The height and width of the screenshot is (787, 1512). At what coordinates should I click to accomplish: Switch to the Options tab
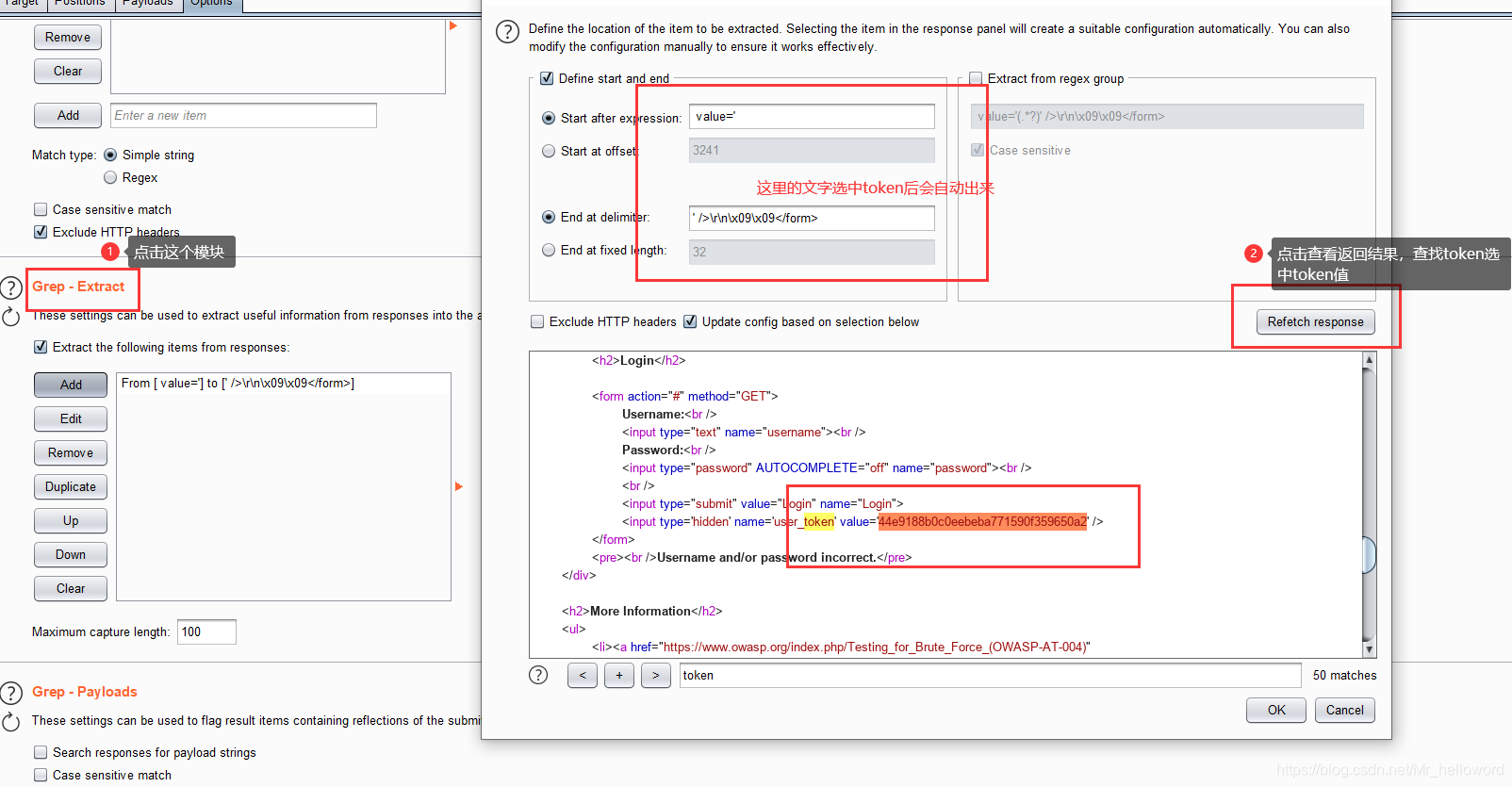(x=211, y=4)
